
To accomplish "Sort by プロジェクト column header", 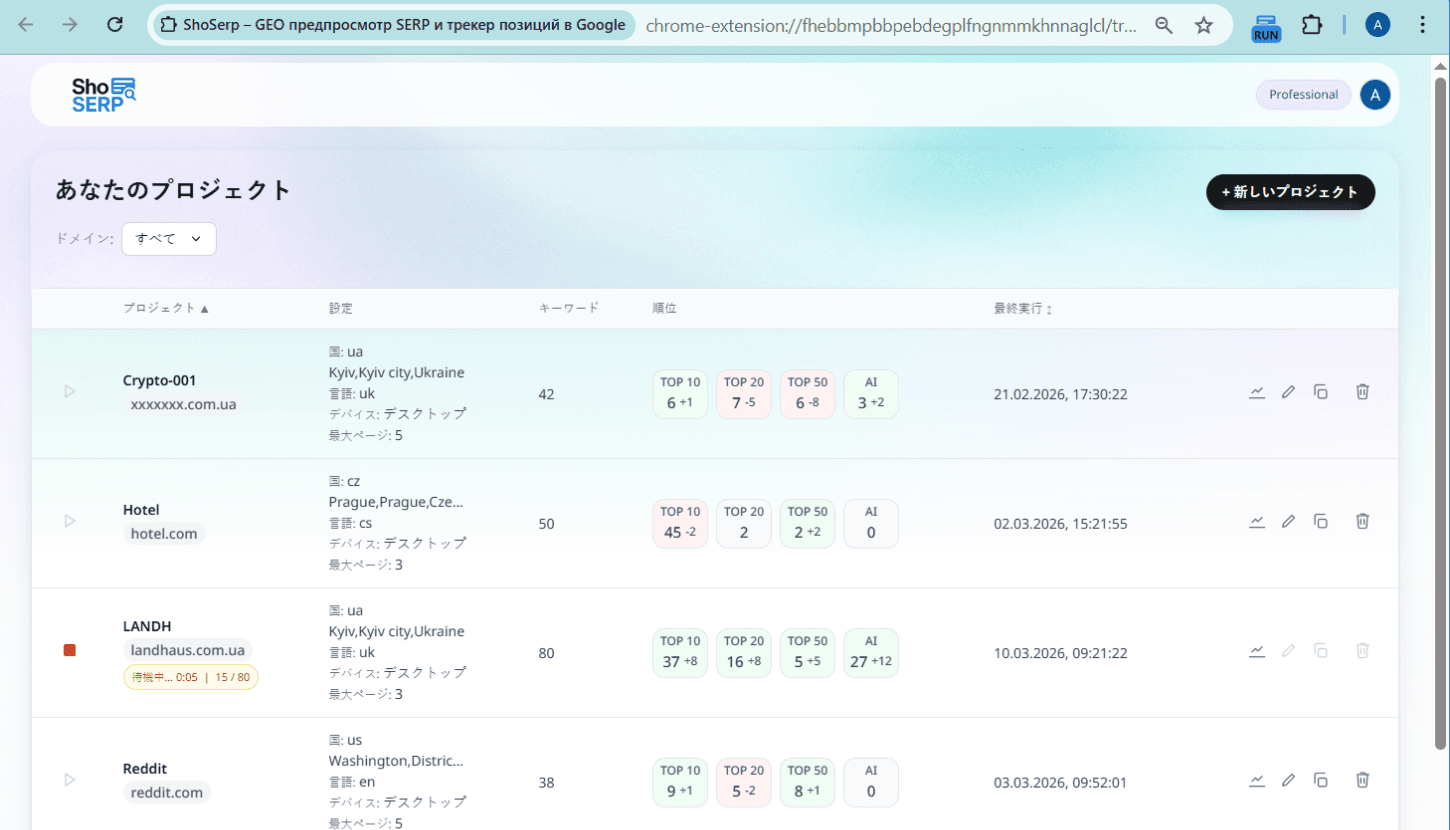I will point(166,308).
